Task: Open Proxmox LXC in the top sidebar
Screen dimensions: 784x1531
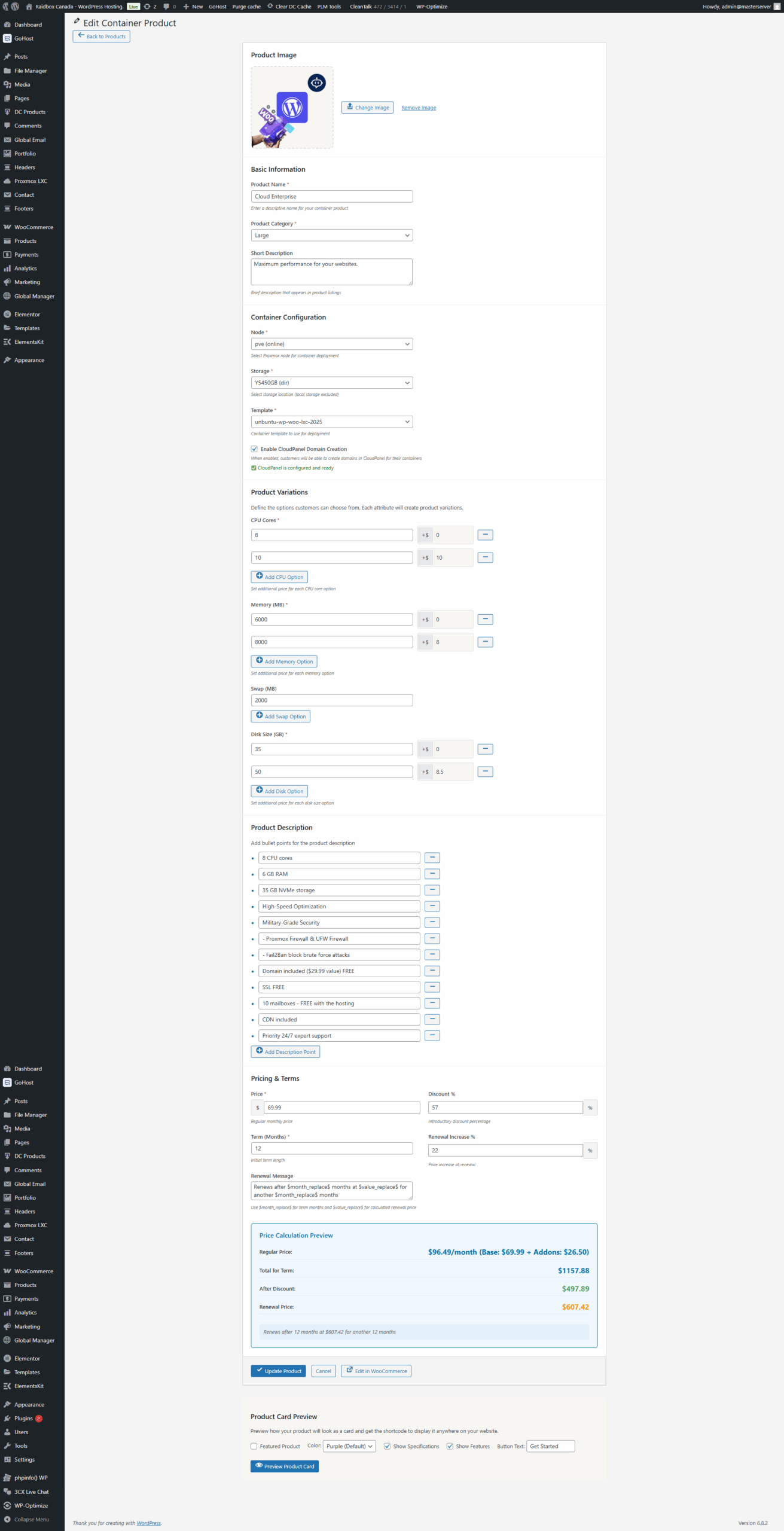Action: pyautogui.click(x=30, y=181)
